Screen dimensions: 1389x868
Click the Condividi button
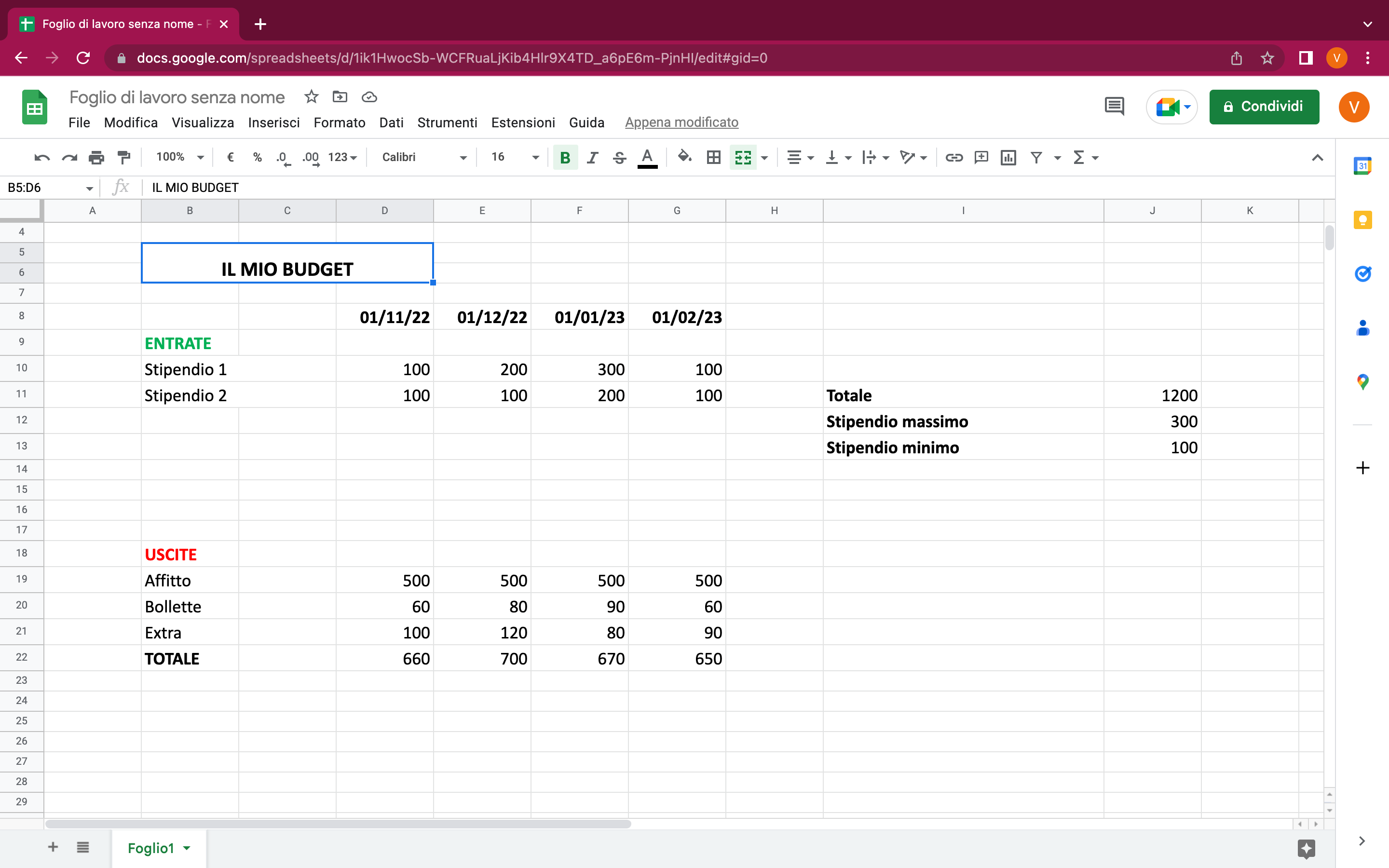tap(1265, 107)
